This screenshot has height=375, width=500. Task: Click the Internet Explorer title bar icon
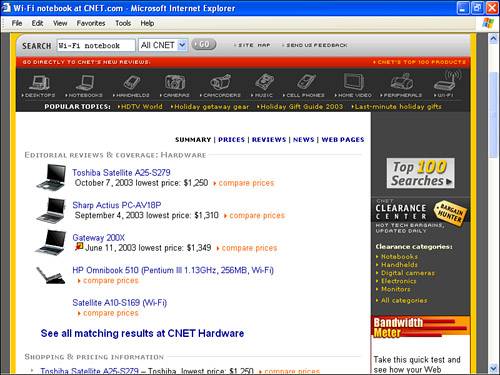click(x=6, y=8)
